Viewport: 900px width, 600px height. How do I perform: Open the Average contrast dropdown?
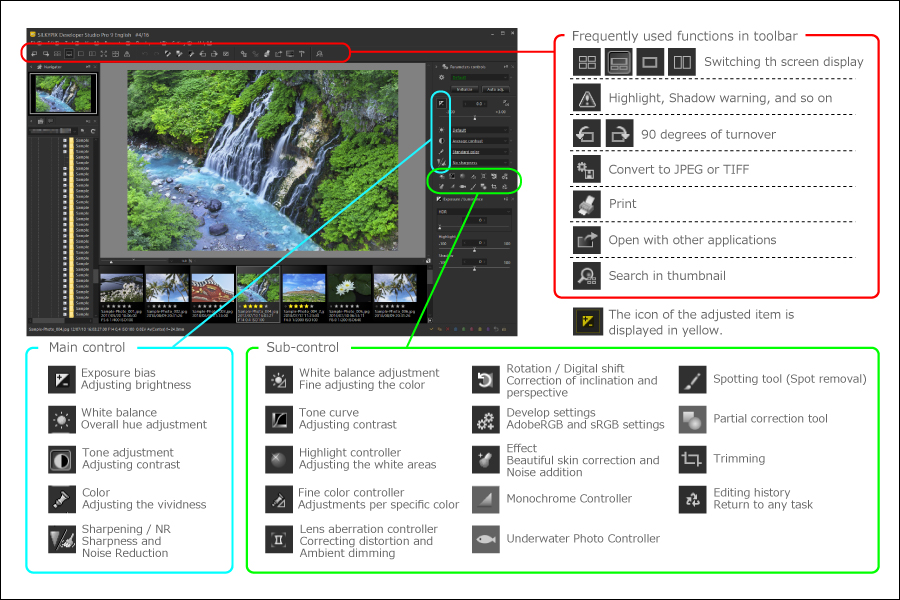[x=480, y=141]
